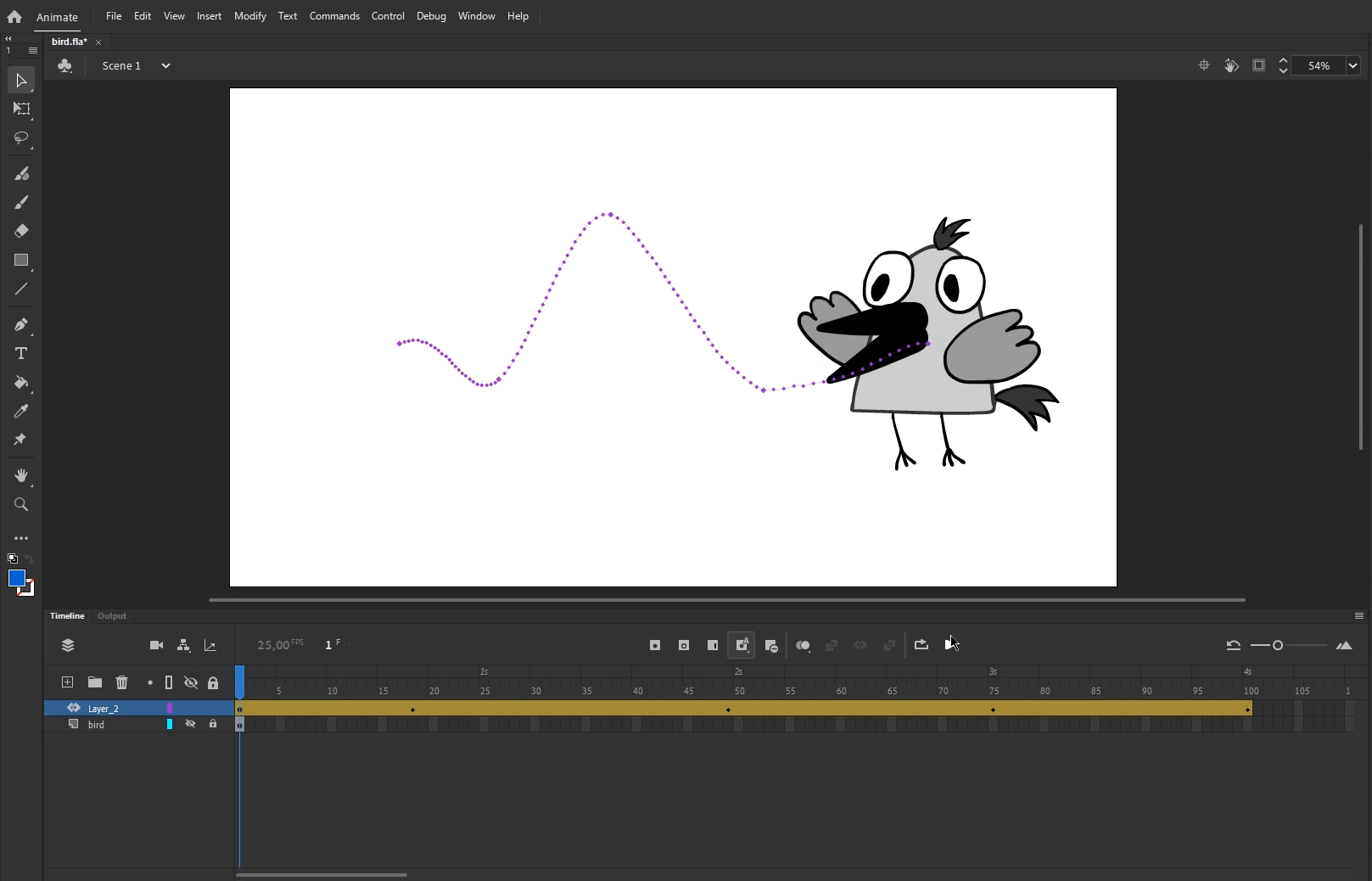The width and height of the screenshot is (1372, 881).
Task: Click the blue fill color swatch
Action: [x=16, y=578]
